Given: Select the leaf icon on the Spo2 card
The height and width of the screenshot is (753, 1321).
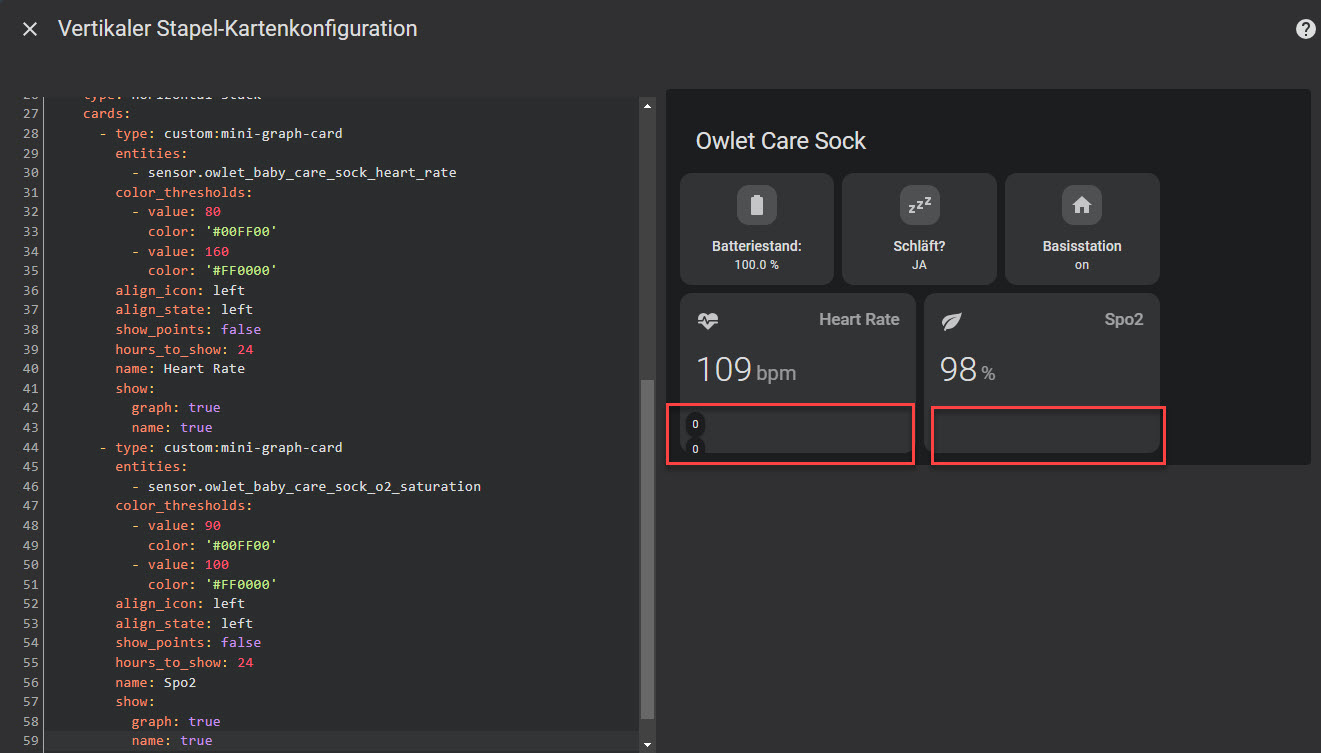Looking at the screenshot, I should (950, 320).
